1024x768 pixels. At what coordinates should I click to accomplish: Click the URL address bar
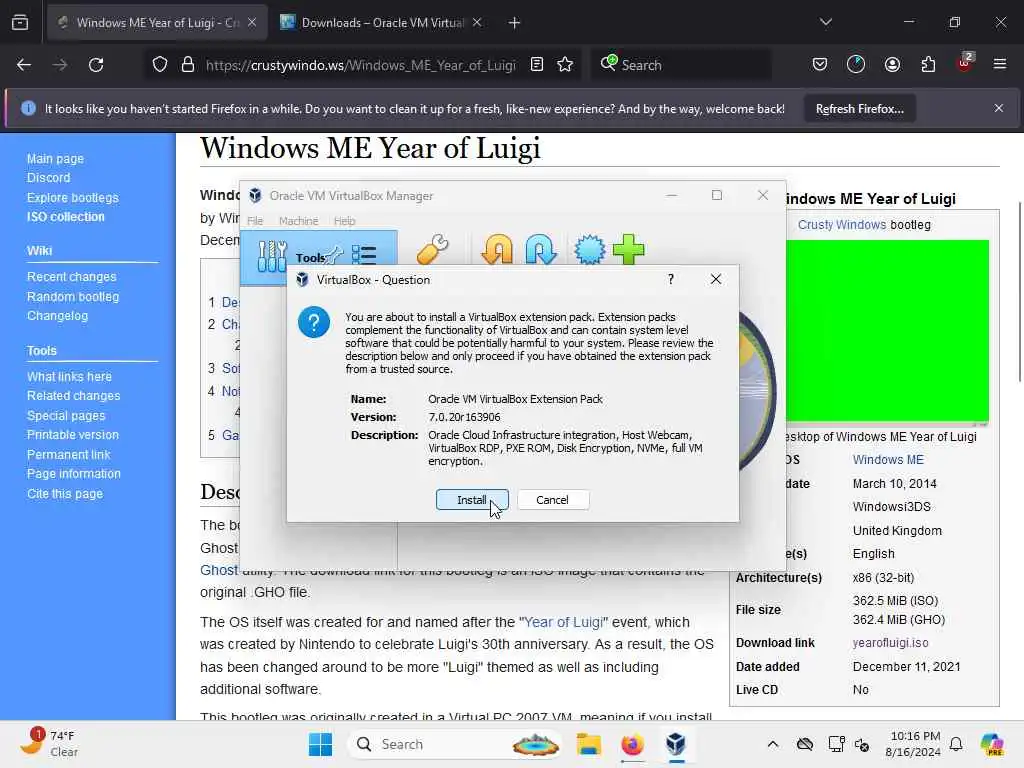(360, 65)
